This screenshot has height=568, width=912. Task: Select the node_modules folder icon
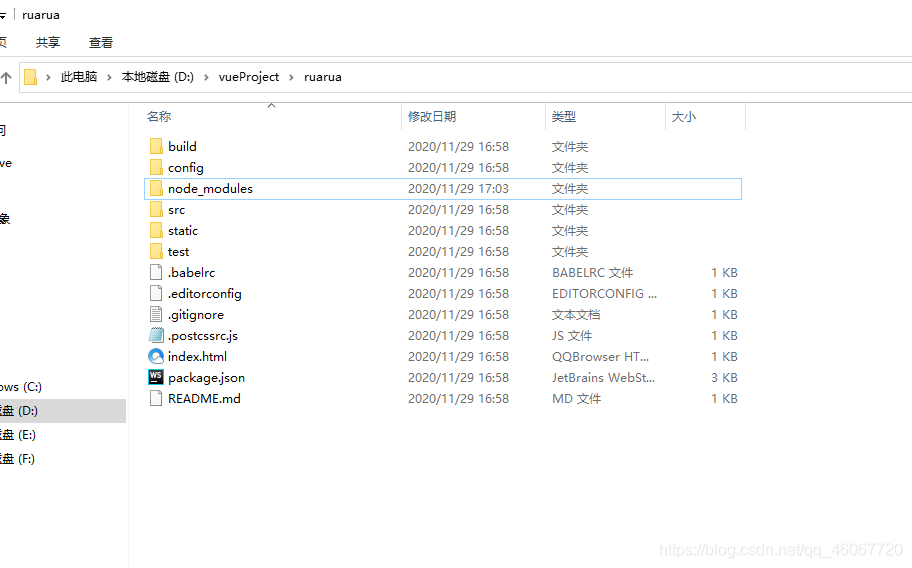point(156,188)
